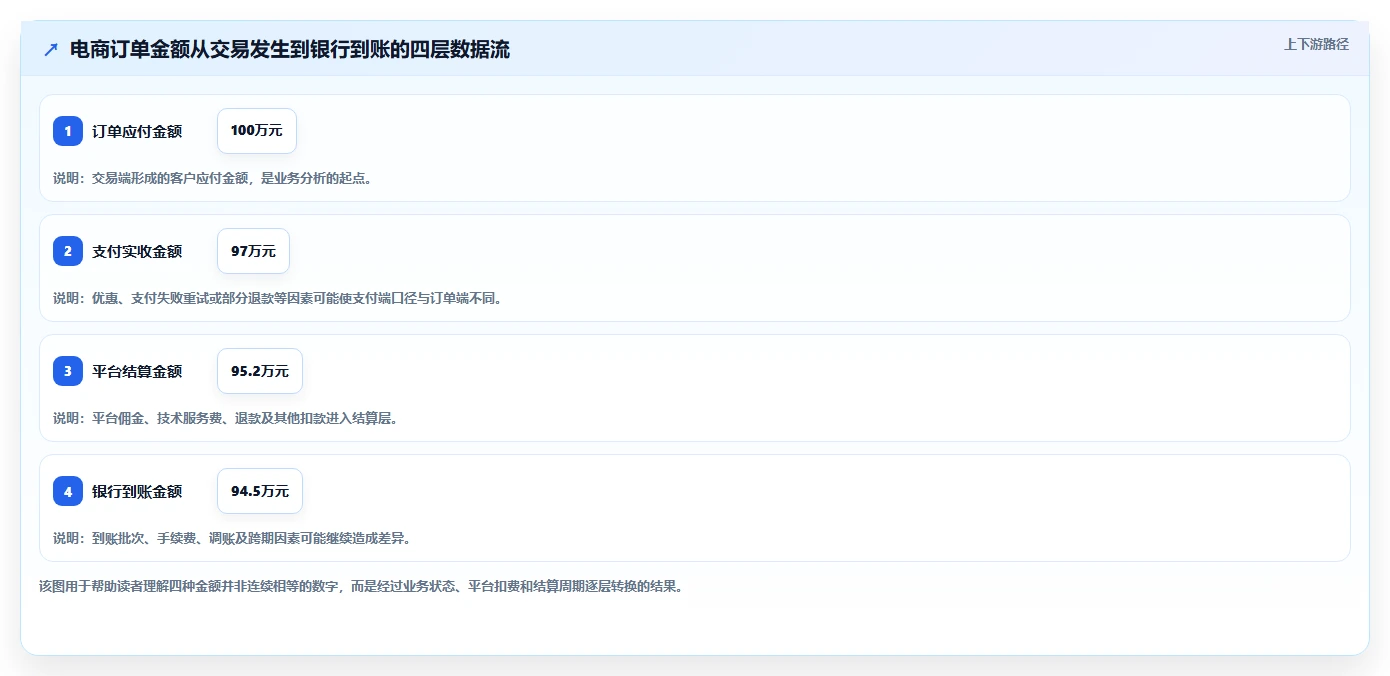Click the 订单应付金额 label
The width and height of the screenshot is (1390, 676).
(x=137, y=131)
